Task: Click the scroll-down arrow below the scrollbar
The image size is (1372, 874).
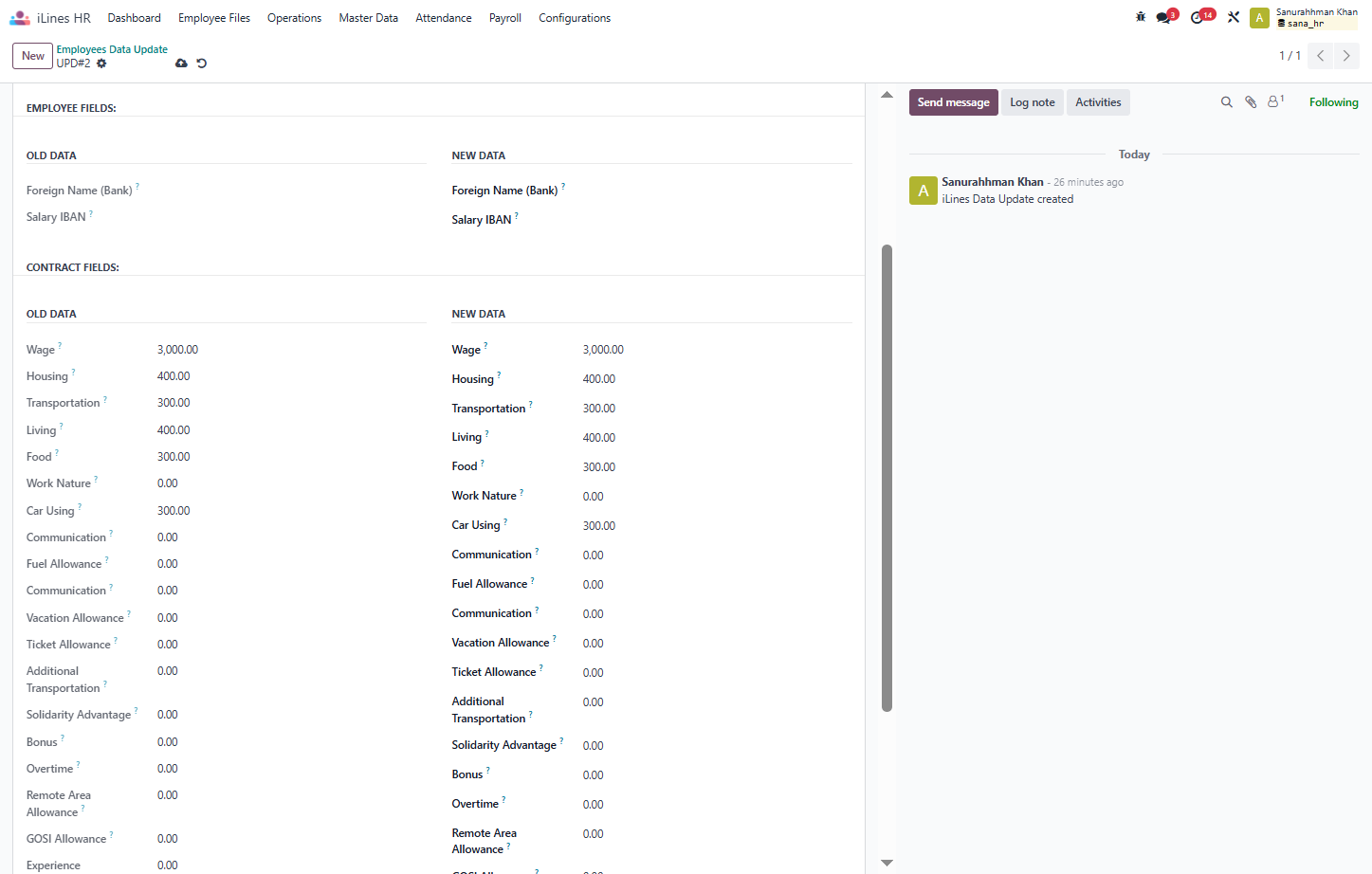Action: click(x=887, y=863)
